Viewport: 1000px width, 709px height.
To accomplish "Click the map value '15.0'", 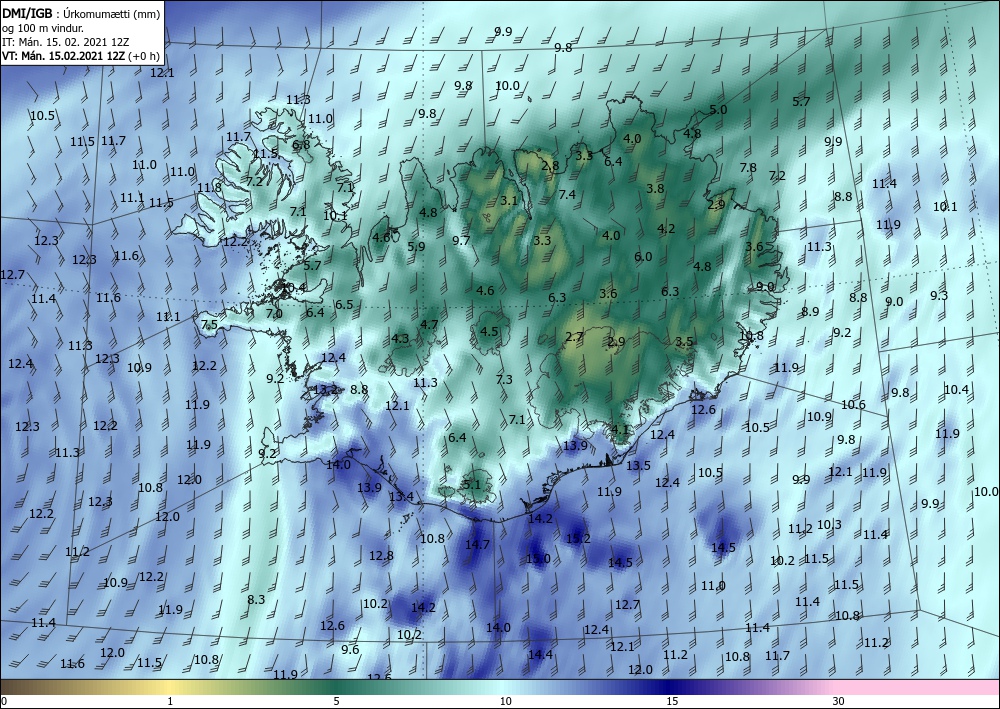I will (x=538, y=559).
